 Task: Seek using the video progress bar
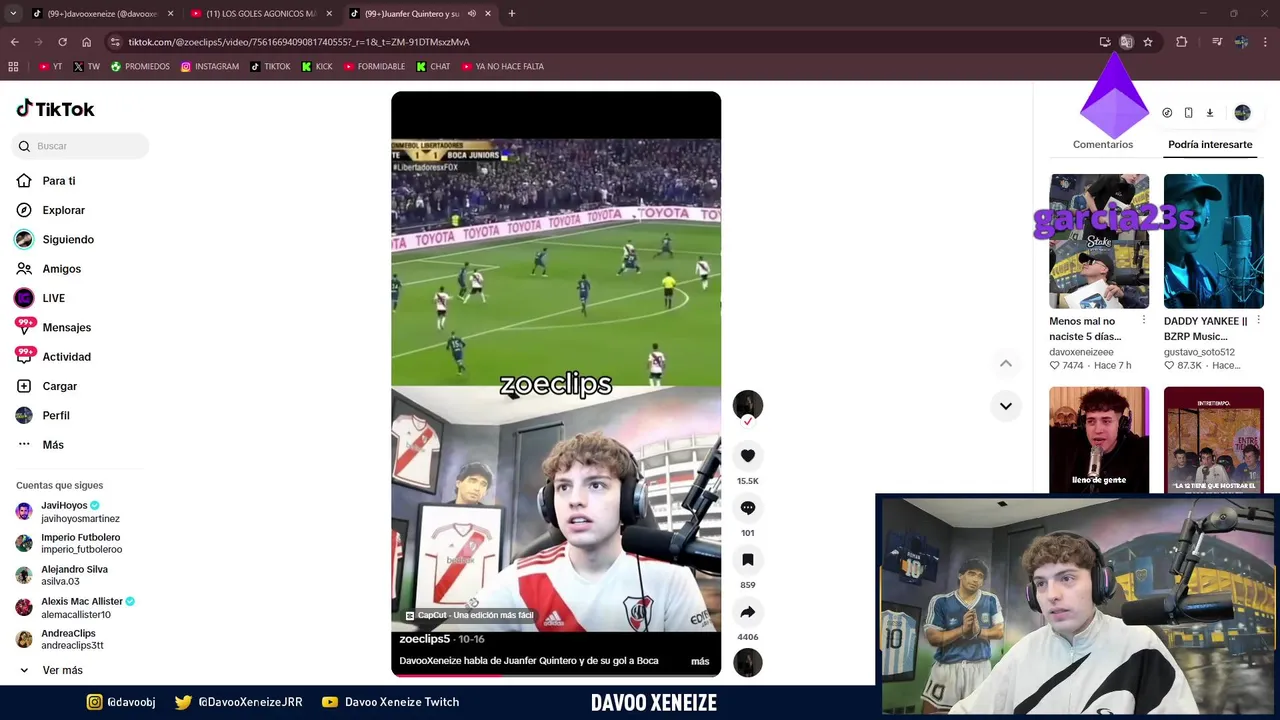(556, 675)
